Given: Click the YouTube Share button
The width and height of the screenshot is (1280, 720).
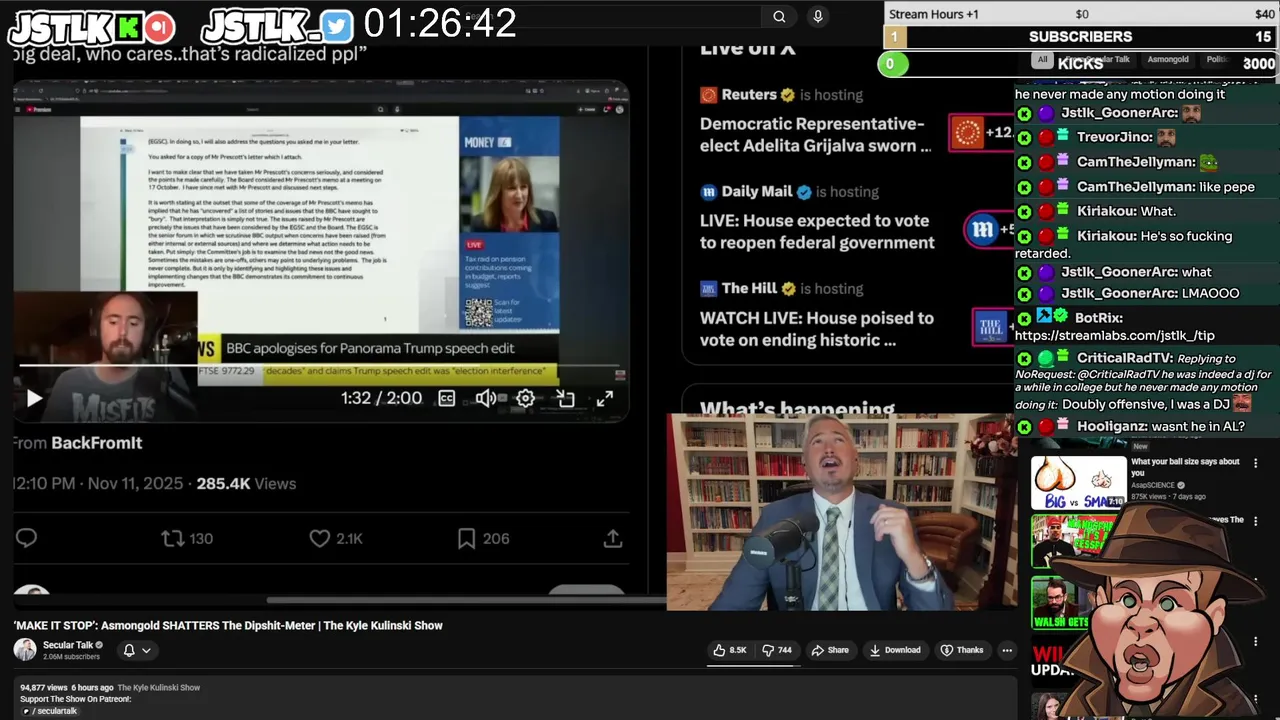Looking at the screenshot, I should click(830, 650).
